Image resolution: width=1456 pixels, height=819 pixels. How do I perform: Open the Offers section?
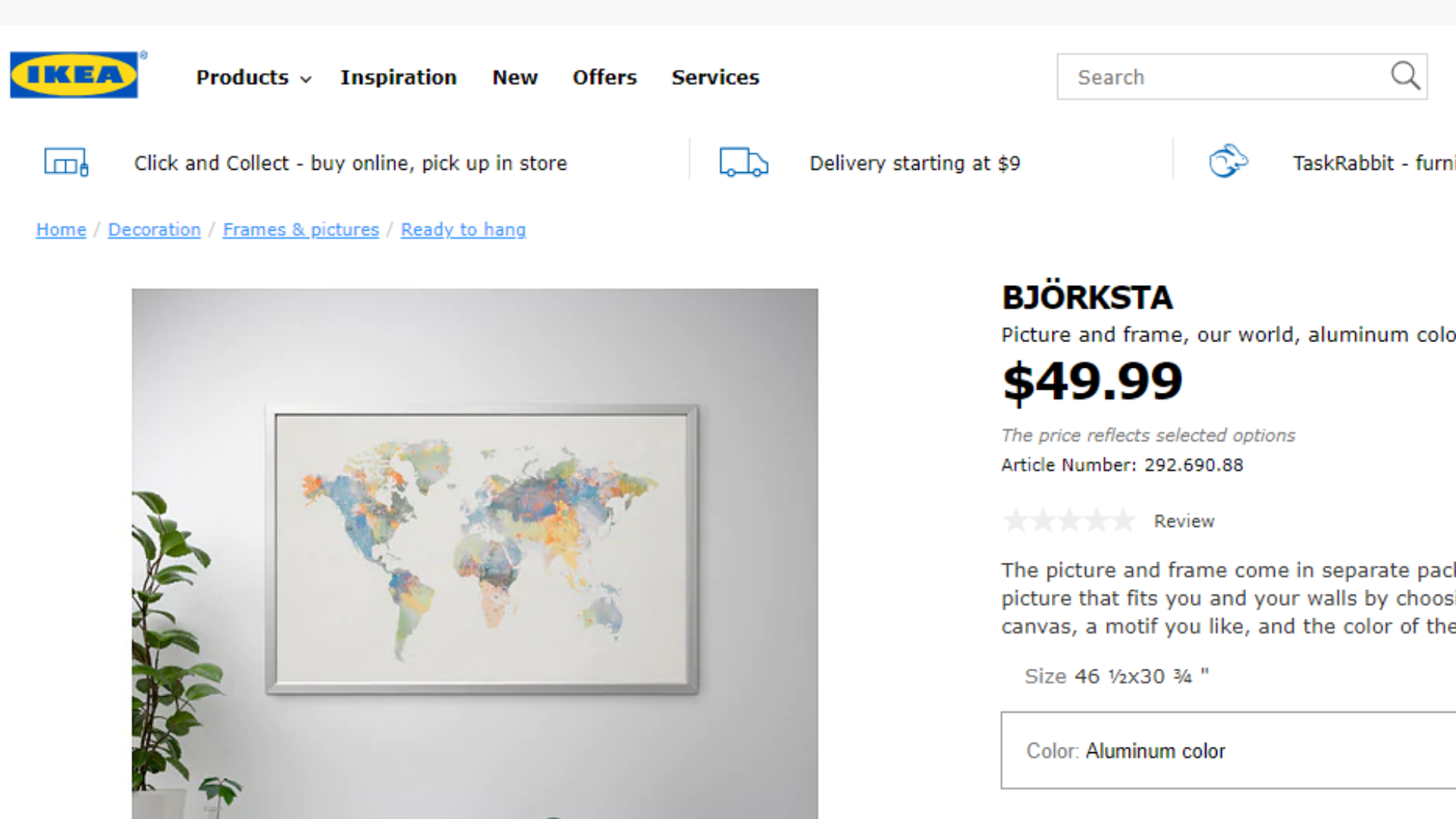604,77
